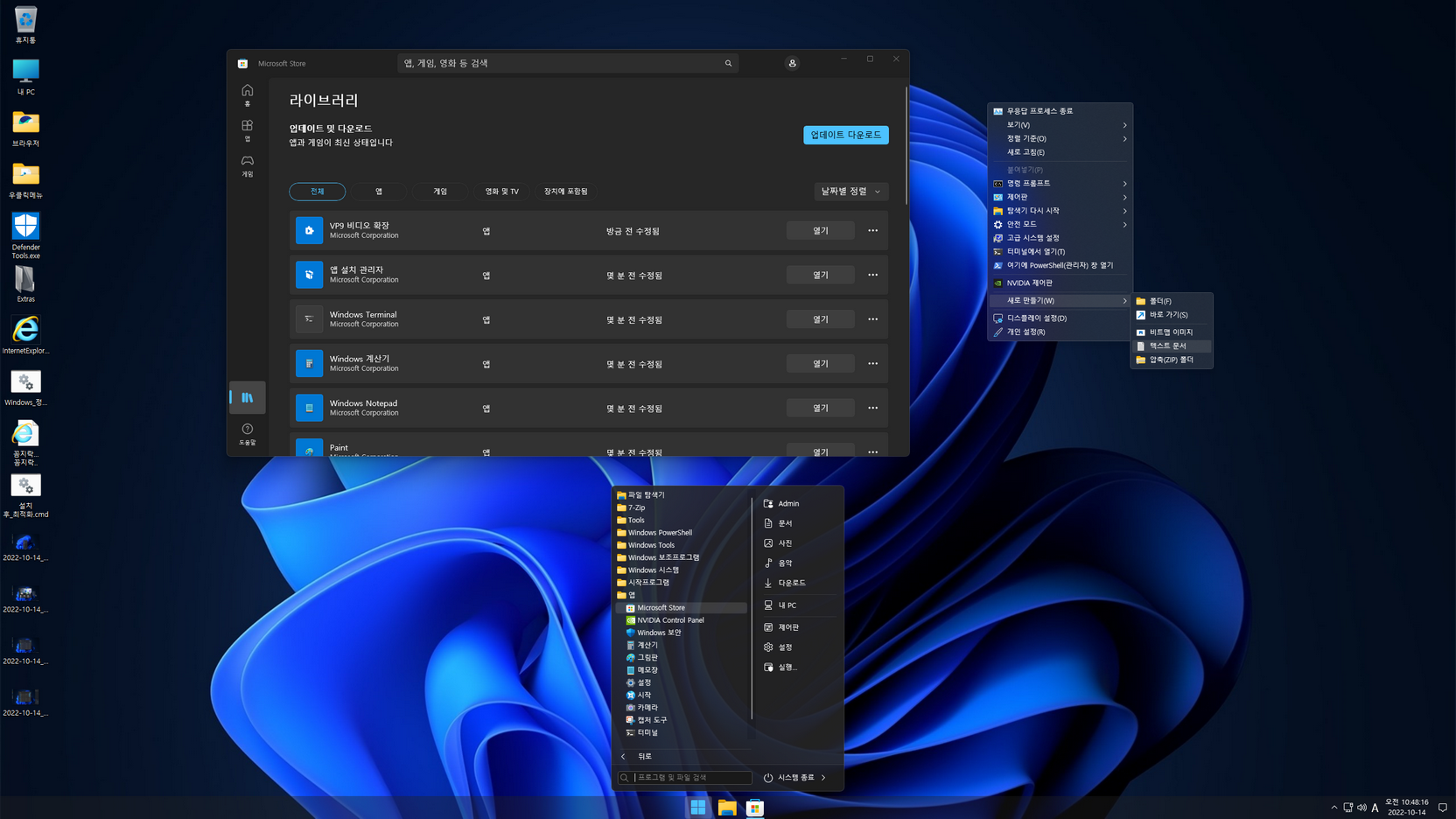Collapse the 앱 folder in start menu

point(626,595)
